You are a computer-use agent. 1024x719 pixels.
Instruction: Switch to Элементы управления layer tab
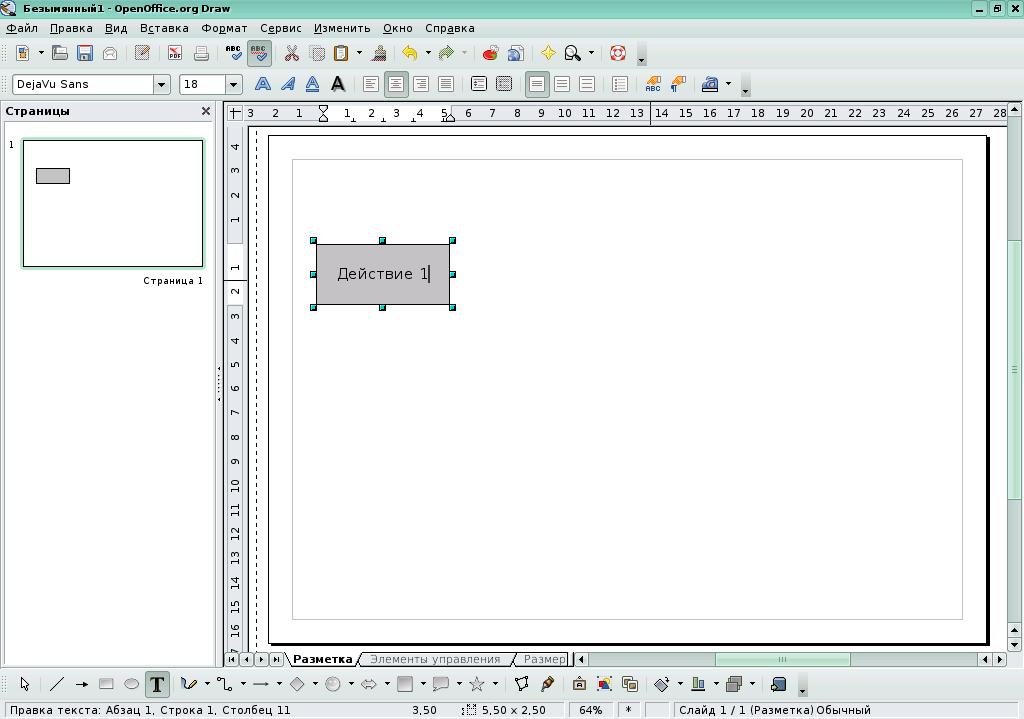pos(435,659)
